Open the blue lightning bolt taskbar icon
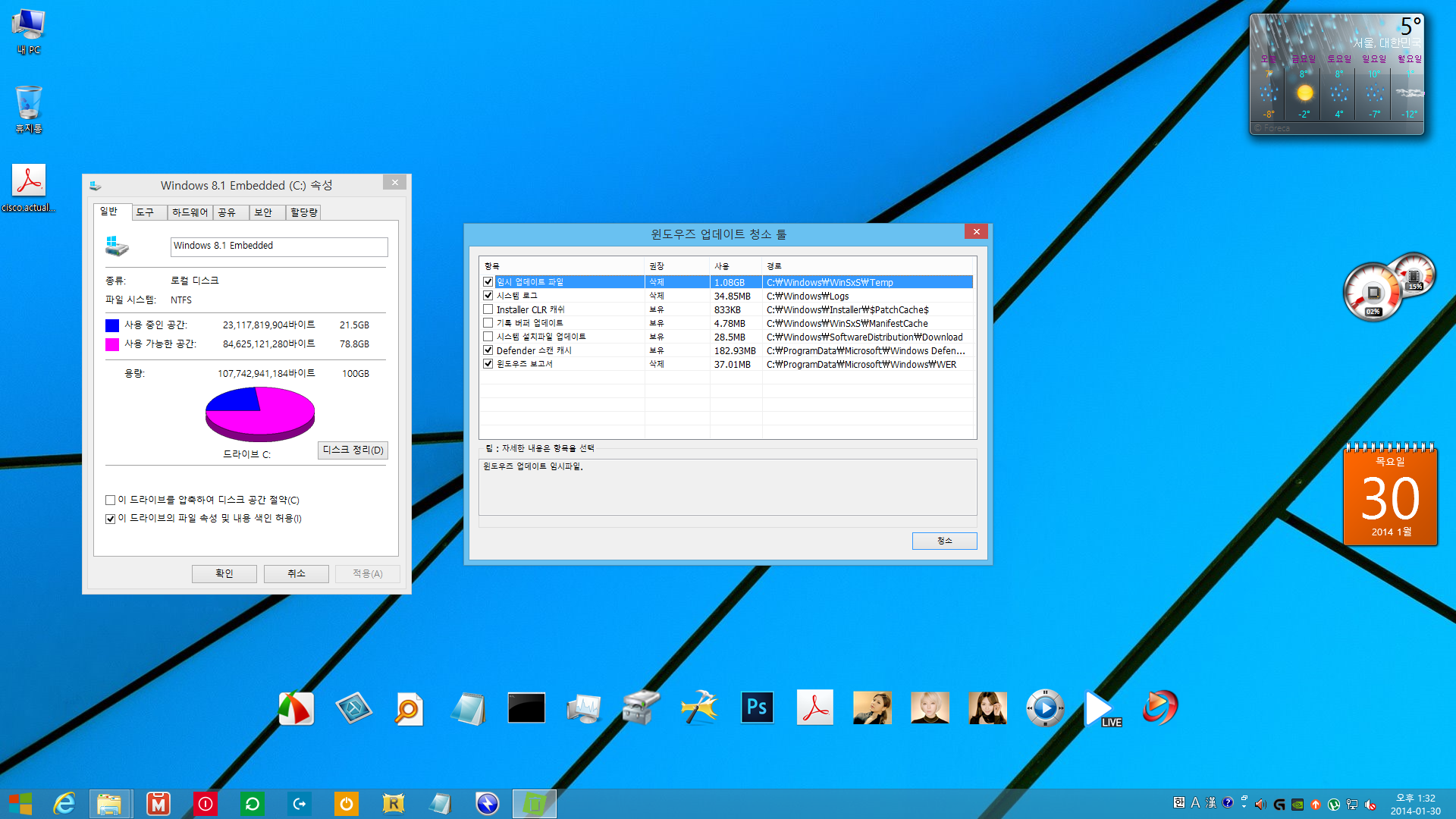 tap(488, 804)
